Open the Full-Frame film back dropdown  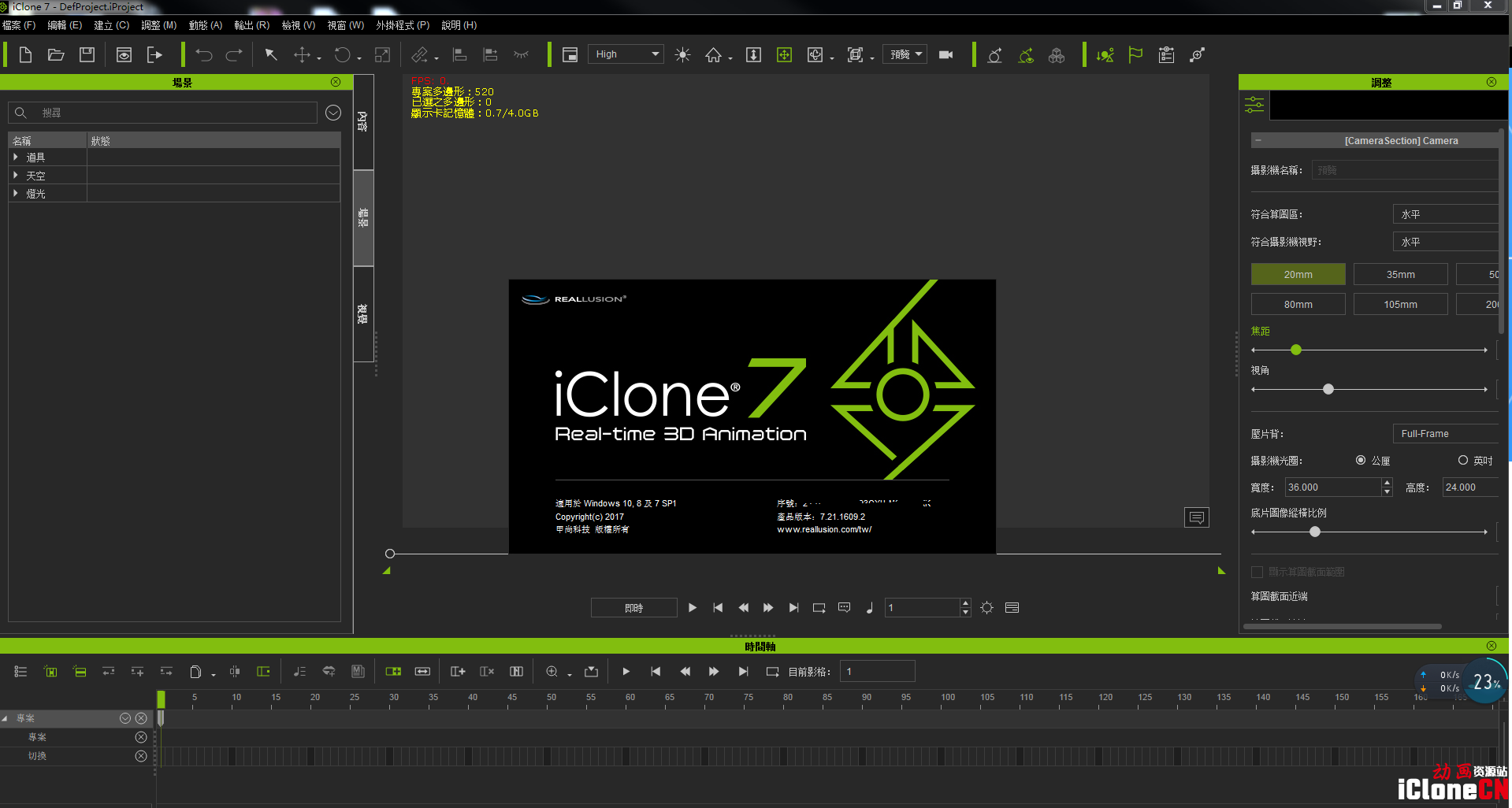tap(1446, 434)
